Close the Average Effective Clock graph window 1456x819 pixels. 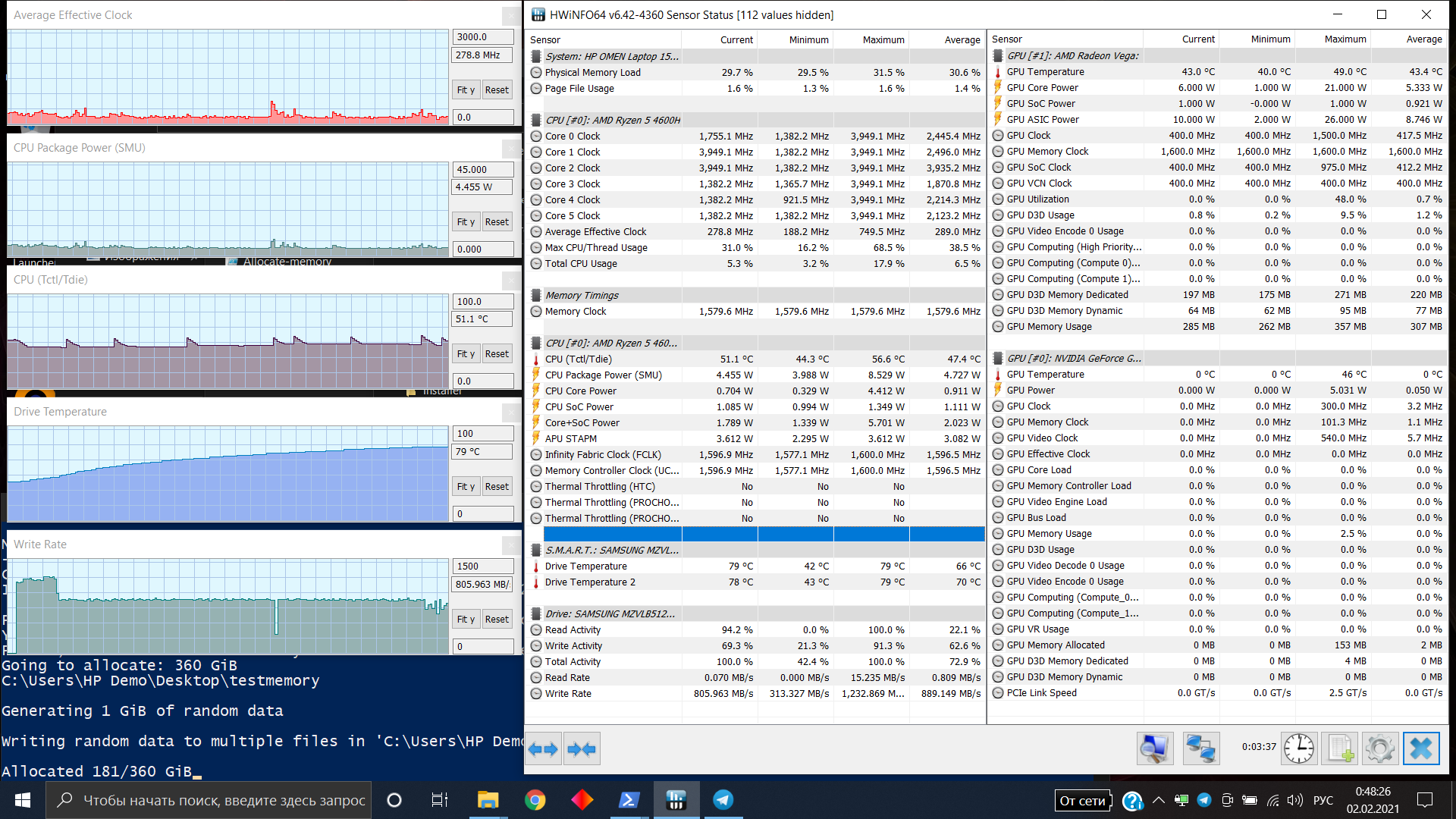point(510,15)
